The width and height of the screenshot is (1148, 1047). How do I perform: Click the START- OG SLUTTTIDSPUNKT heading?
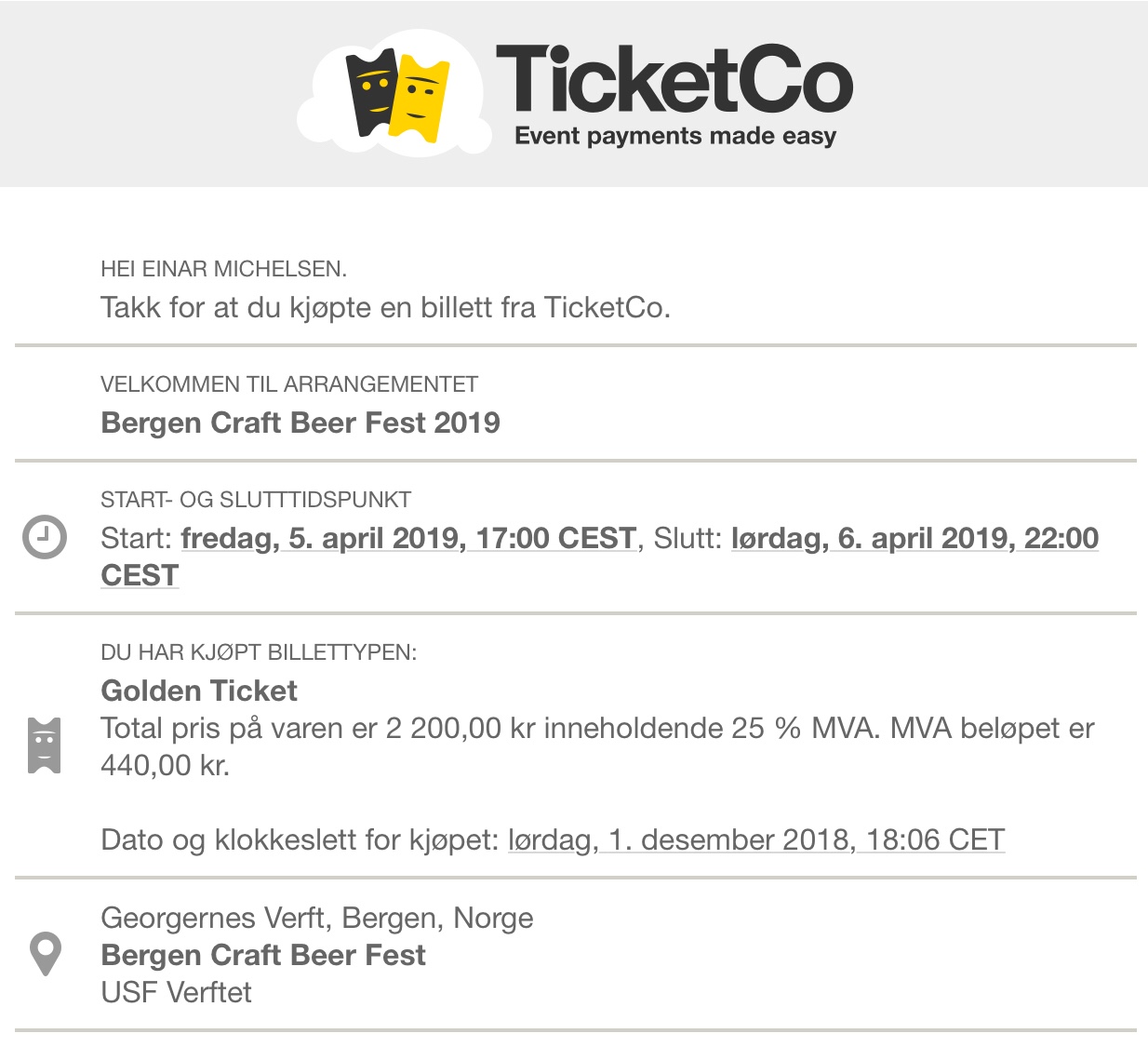pyautogui.click(x=256, y=500)
